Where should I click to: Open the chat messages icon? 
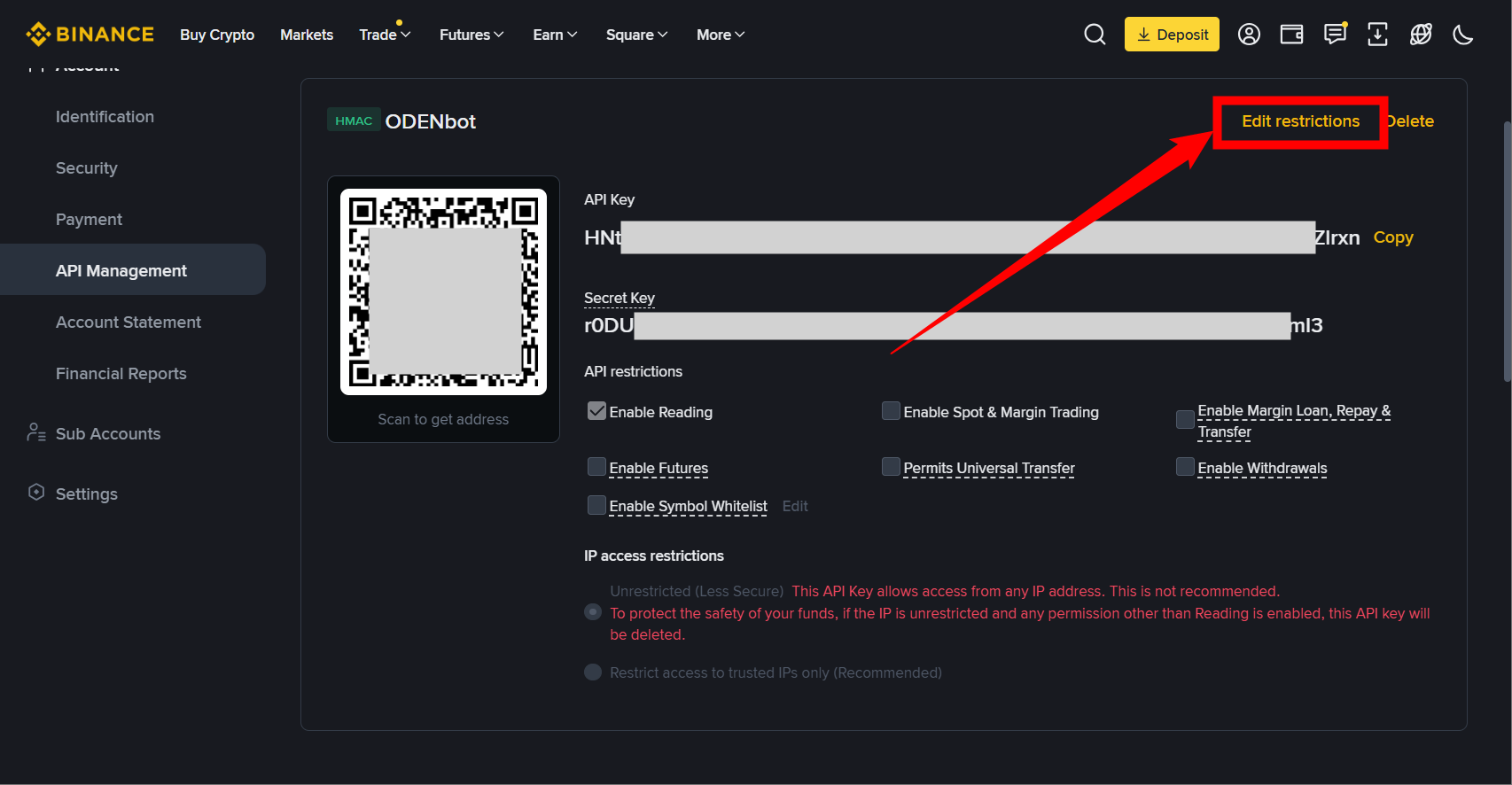click(x=1335, y=35)
